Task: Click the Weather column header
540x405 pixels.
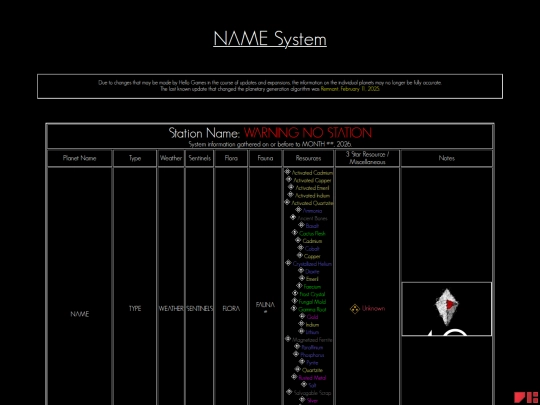Action: (171, 158)
